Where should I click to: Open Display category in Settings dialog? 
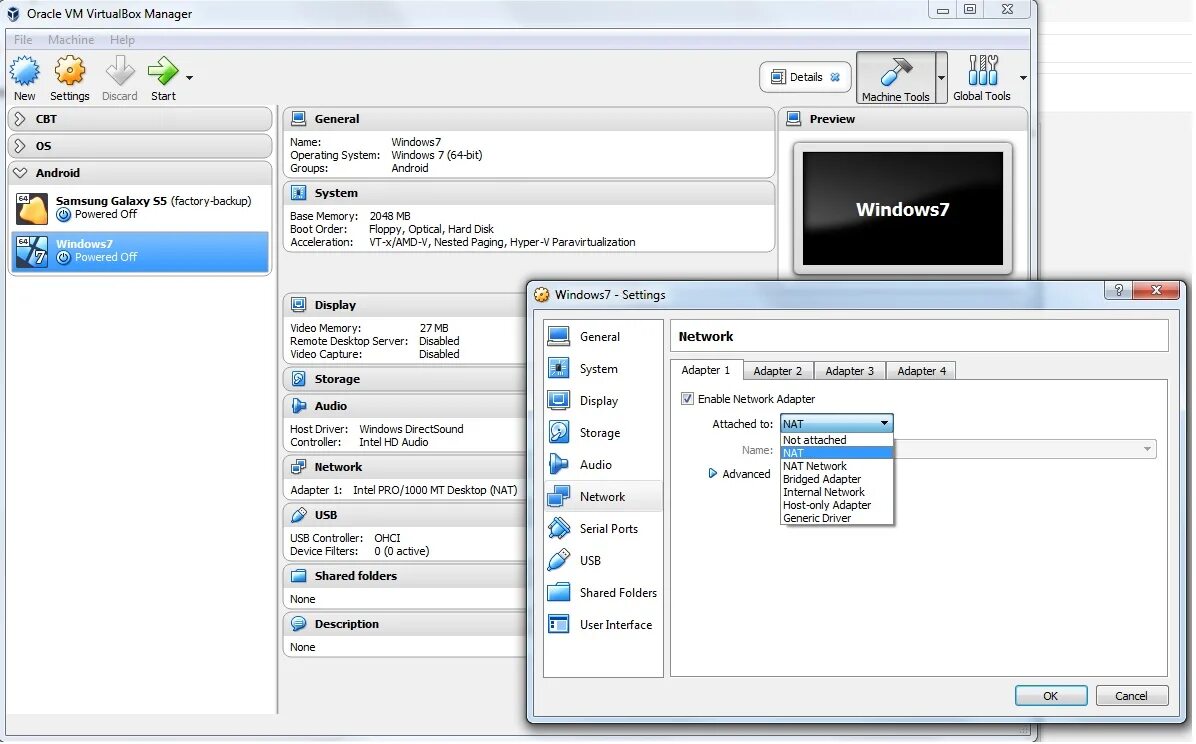(603, 401)
